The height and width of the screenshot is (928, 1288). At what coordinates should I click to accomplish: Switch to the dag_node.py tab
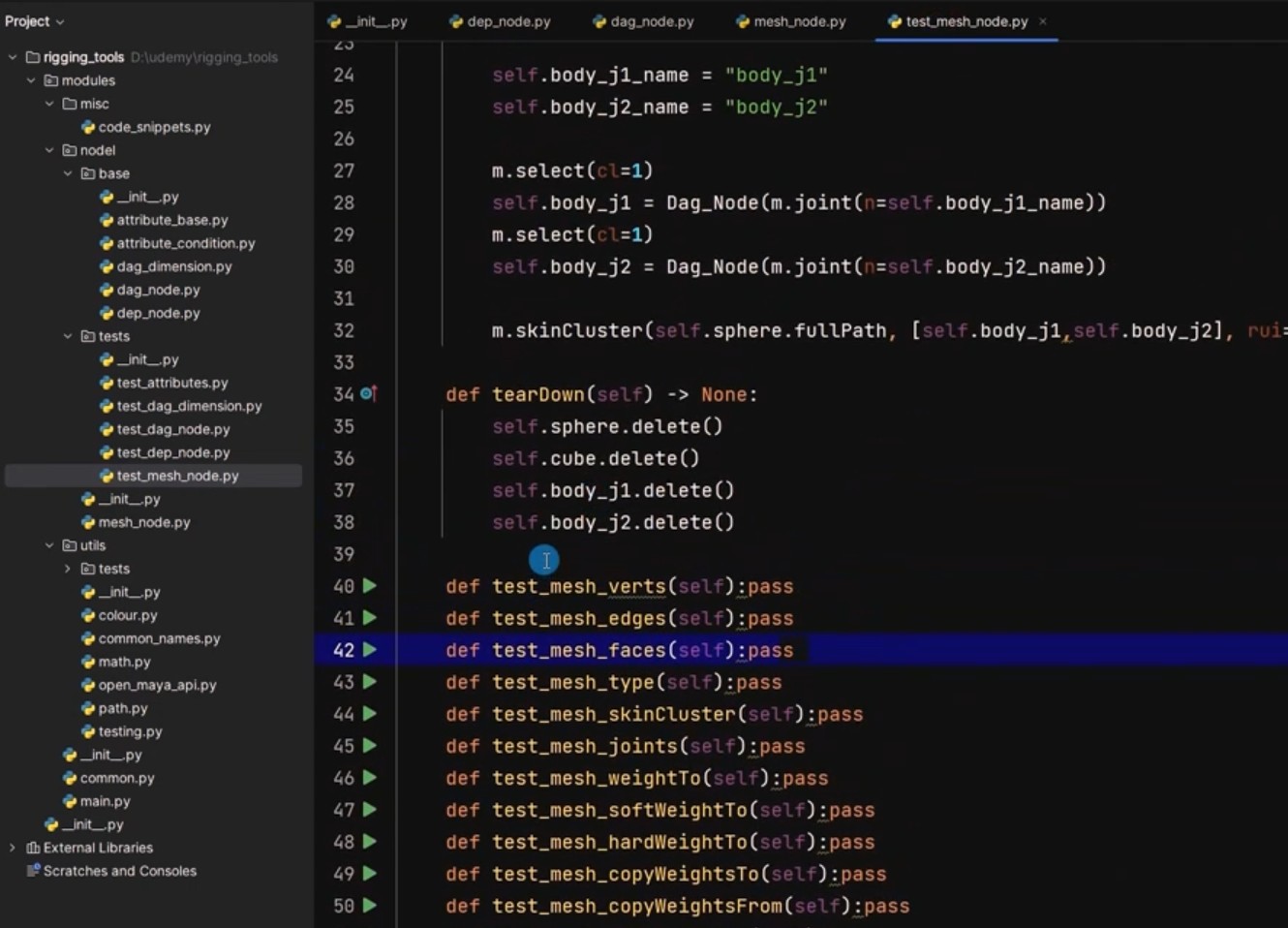643,21
